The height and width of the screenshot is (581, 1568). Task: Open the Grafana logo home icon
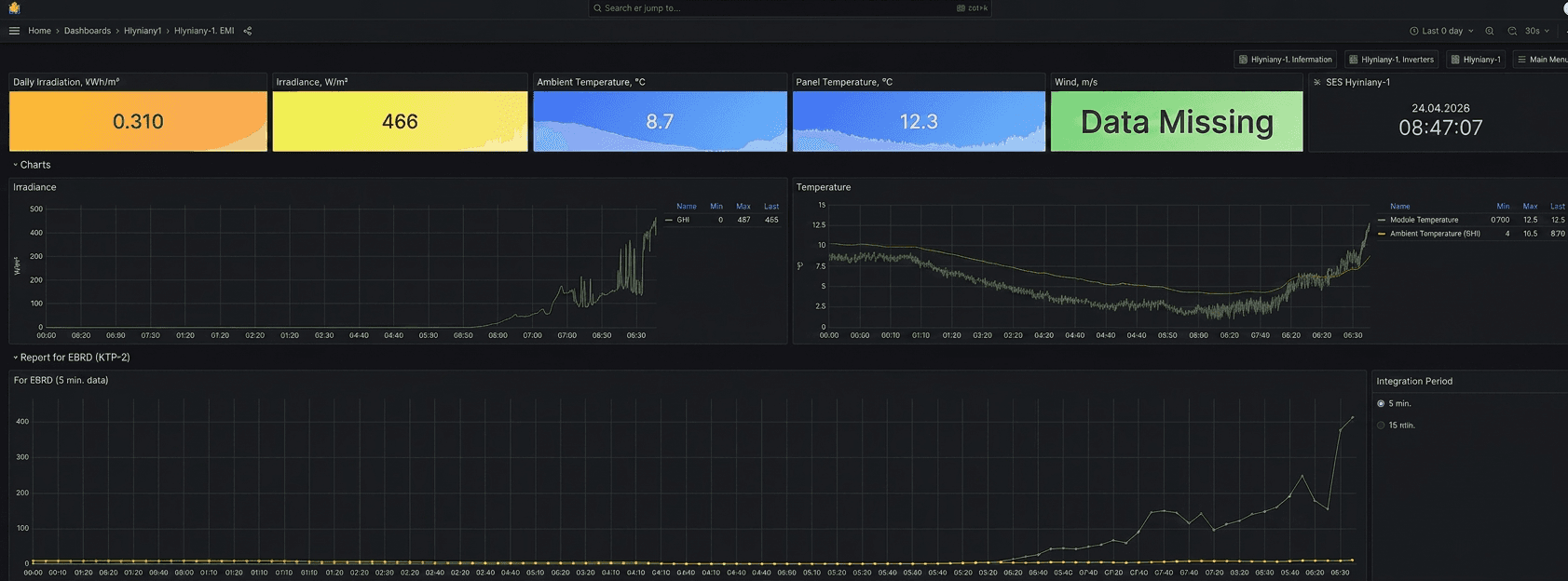pyautogui.click(x=14, y=8)
